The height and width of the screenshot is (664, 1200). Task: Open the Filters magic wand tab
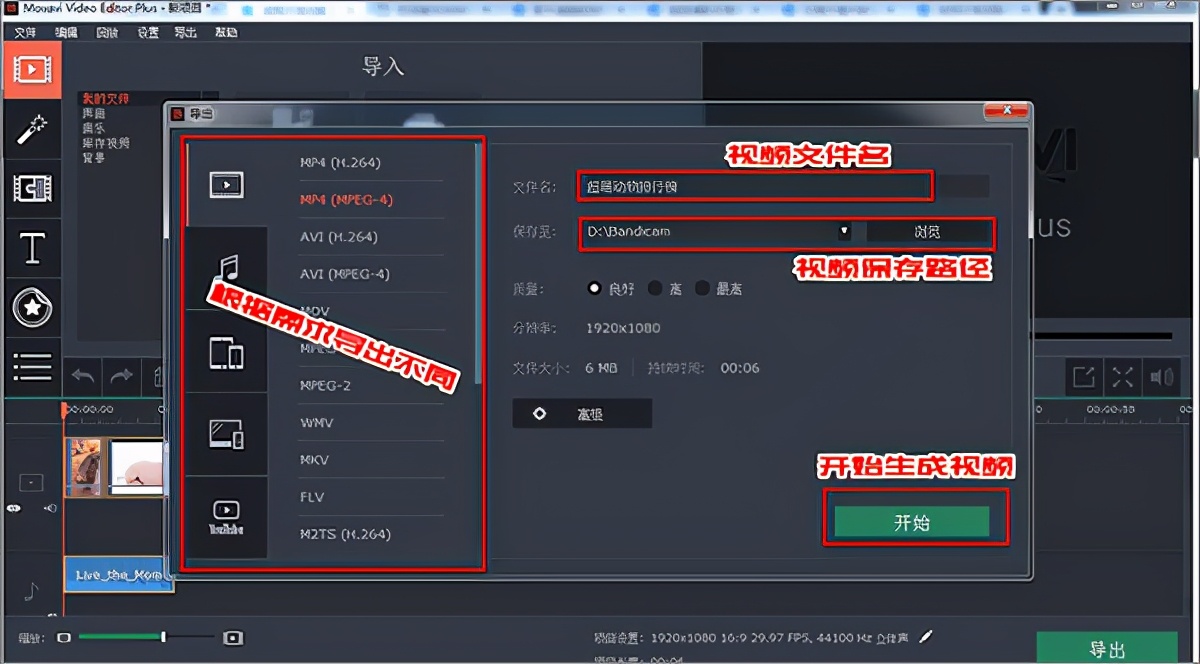(x=32, y=129)
